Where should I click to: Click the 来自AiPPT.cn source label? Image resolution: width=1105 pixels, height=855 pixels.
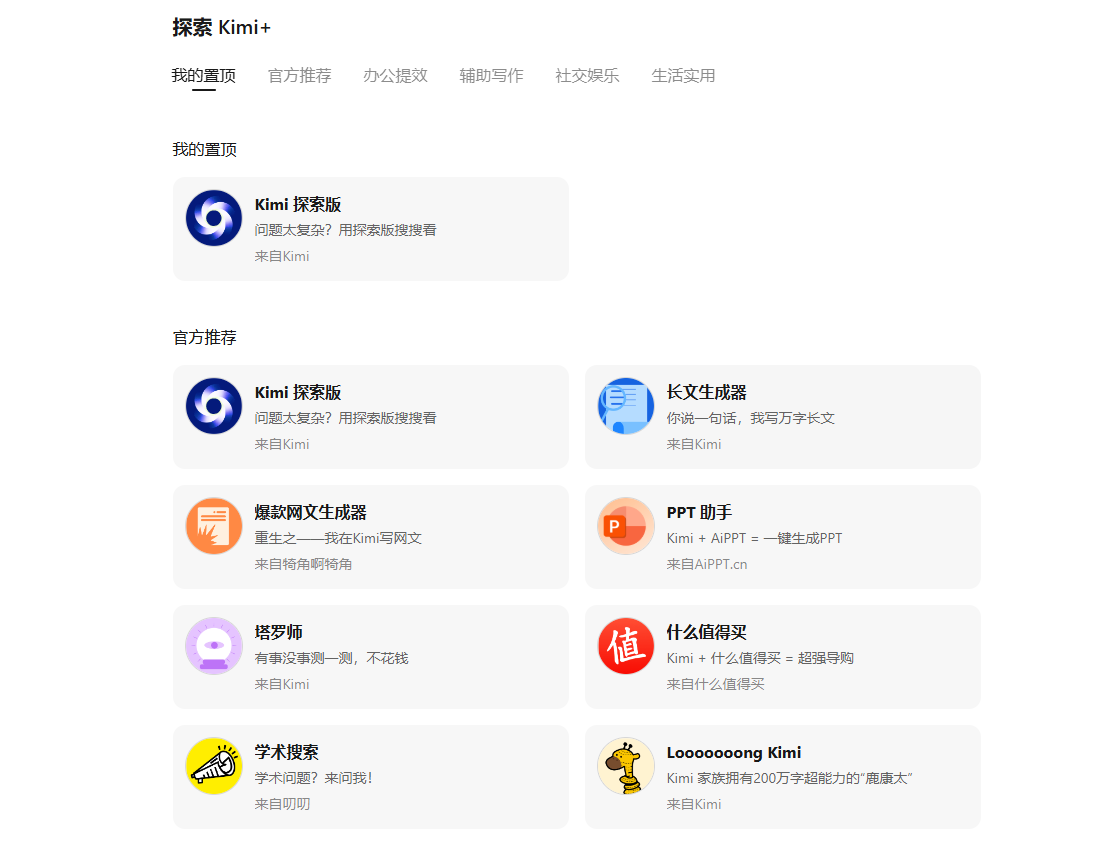[707, 564]
